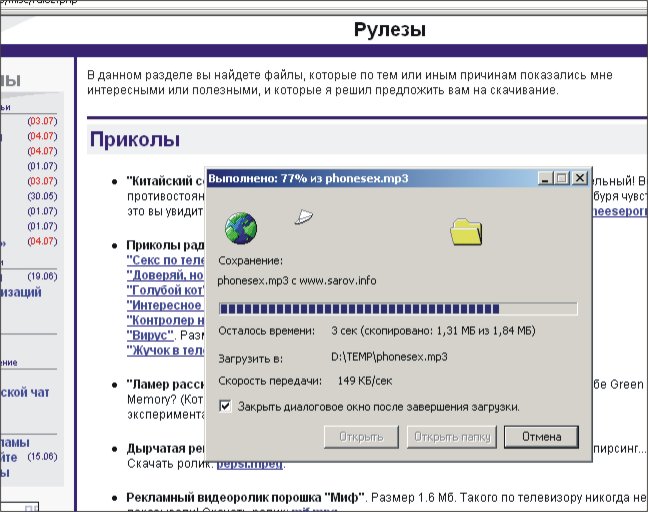This screenshot has height=512, width=648.
Task: Open the sidebar chat link "ской чат"
Action: point(25,392)
